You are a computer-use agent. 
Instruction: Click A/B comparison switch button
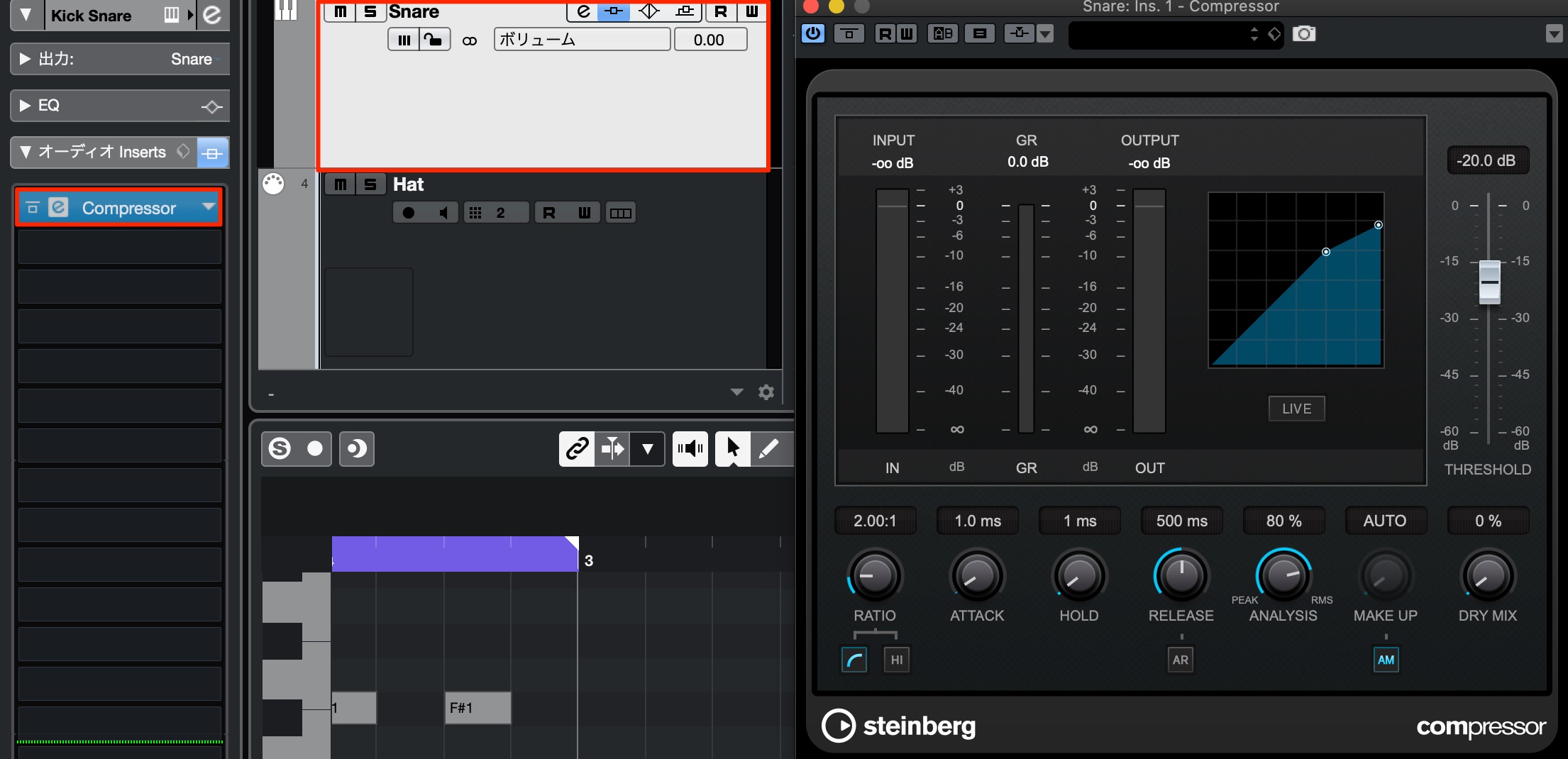tap(942, 33)
